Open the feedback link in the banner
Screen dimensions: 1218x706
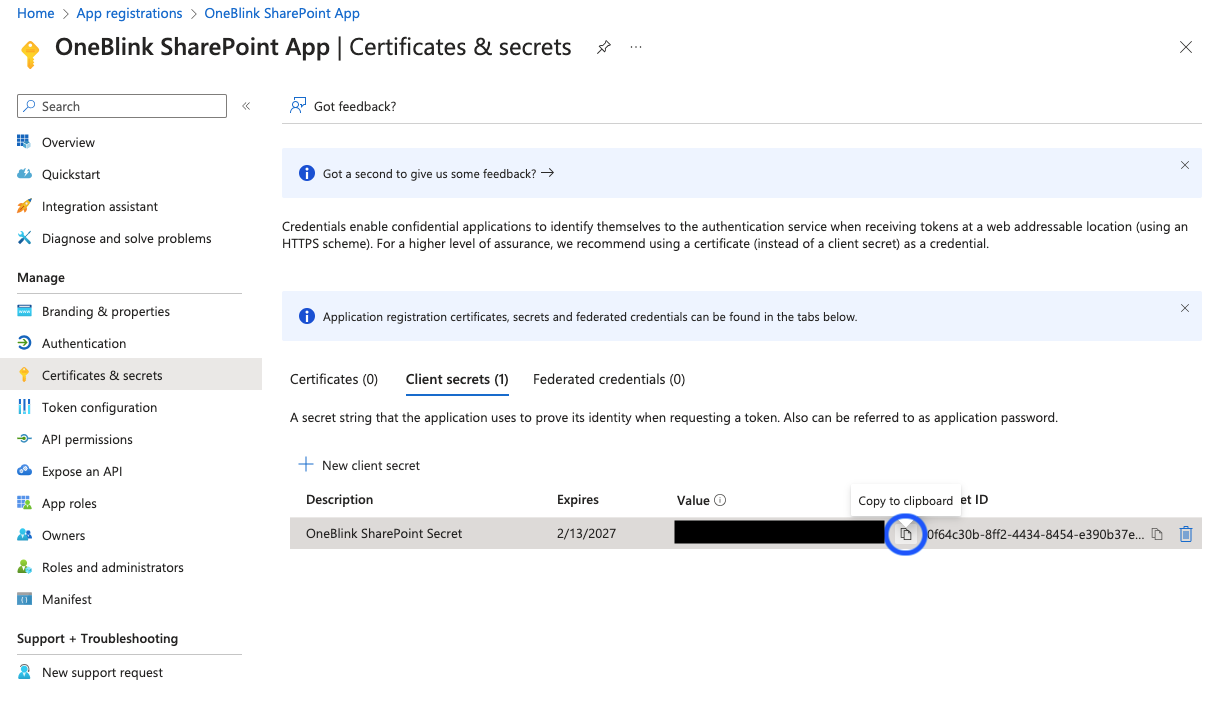pyautogui.click(x=438, y=173)
